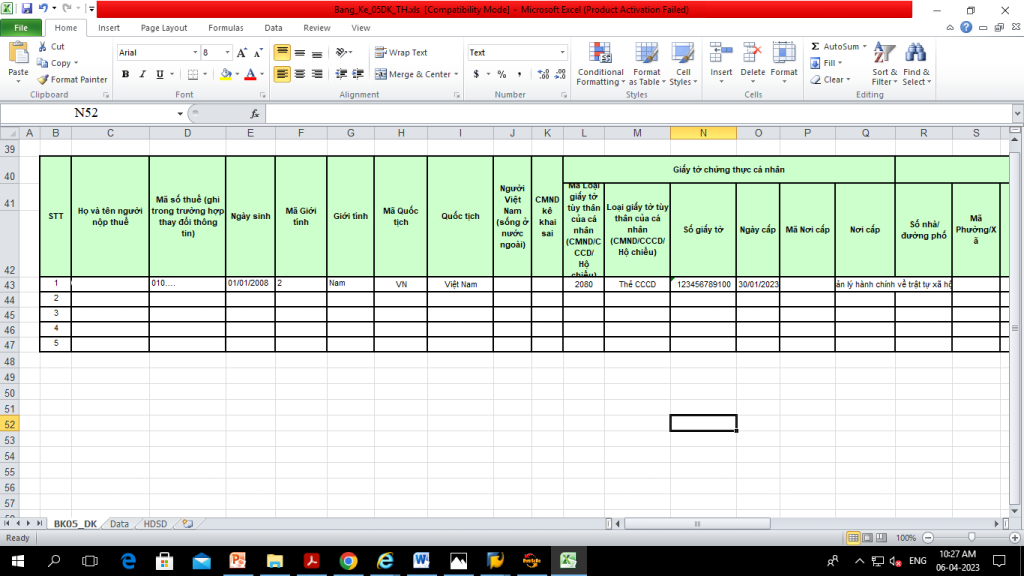The image size is (1024, 576).
Task: Expand the font name Arial dropdown
Action: tap(195, 53)
